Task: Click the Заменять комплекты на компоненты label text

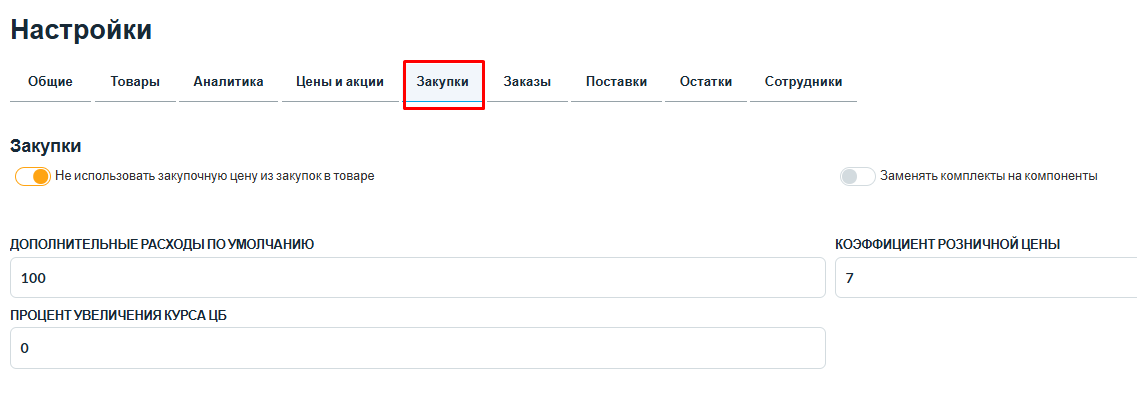Action: [988, 176]
